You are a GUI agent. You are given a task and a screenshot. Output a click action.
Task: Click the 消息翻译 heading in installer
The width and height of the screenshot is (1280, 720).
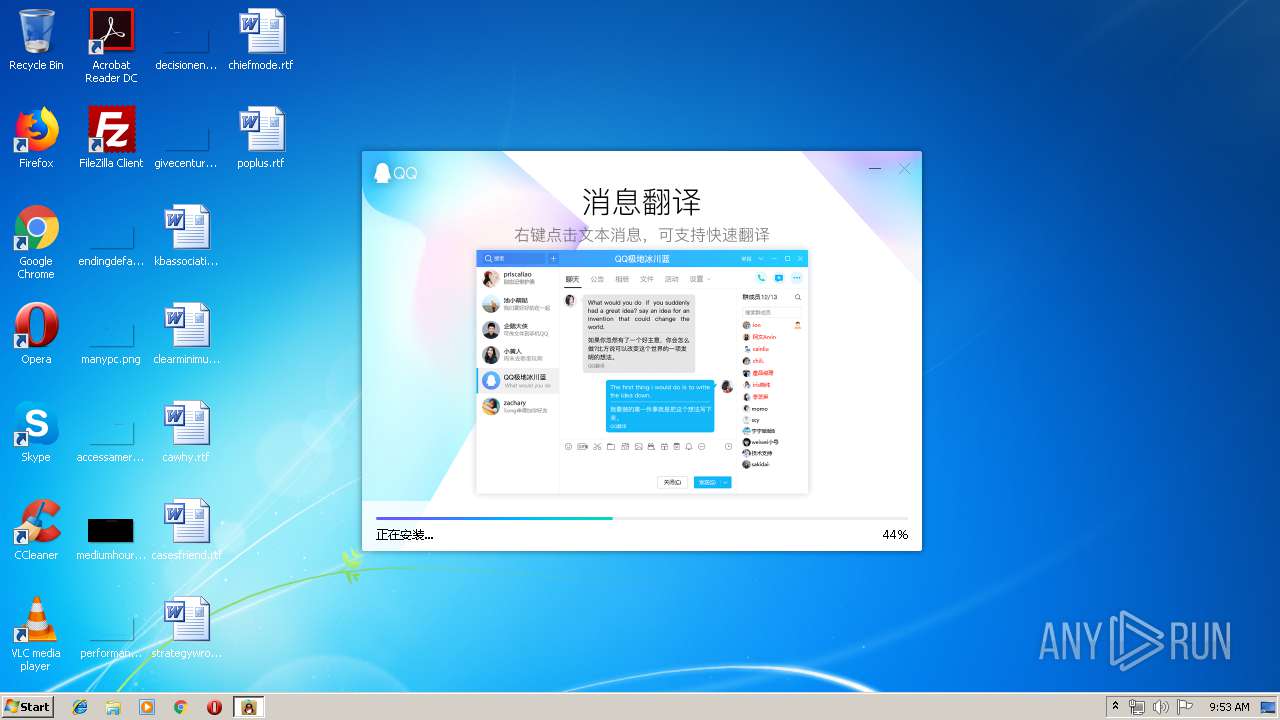pyautogui.click(x=642, y=202)
